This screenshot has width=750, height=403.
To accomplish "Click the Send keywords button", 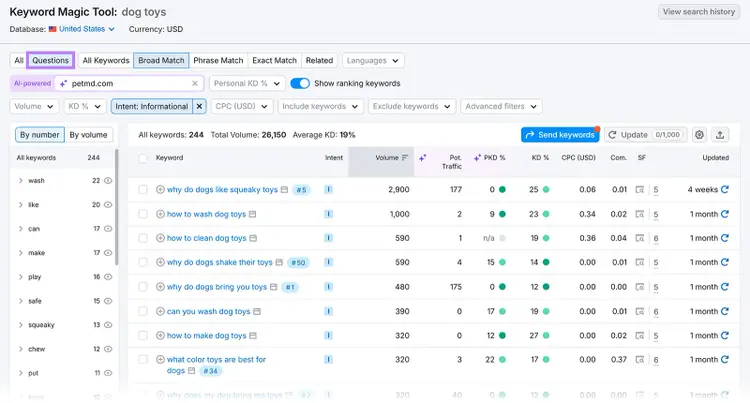I will coord(560,135).
